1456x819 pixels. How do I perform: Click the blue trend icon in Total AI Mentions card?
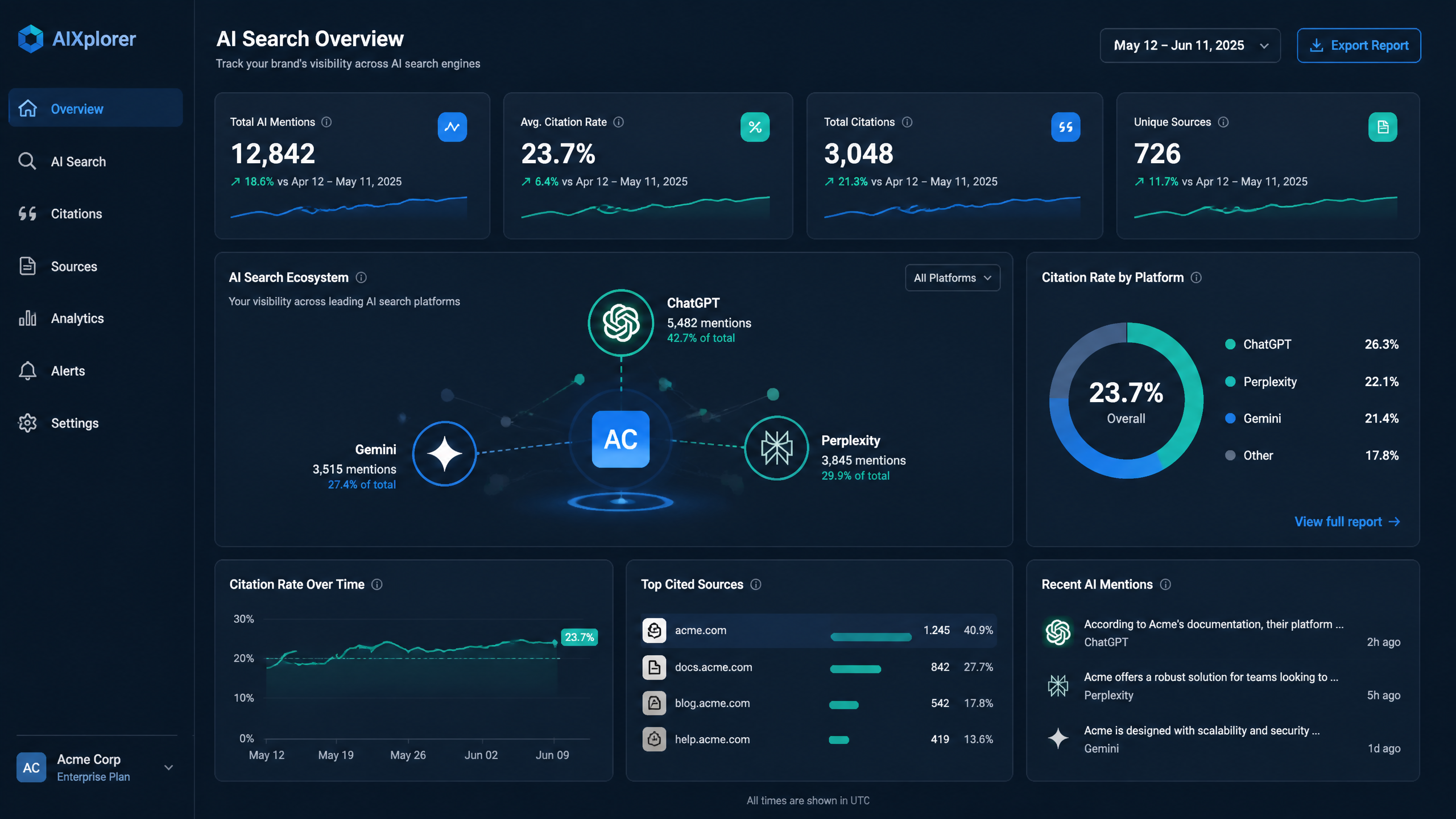(x=452, y=127)
